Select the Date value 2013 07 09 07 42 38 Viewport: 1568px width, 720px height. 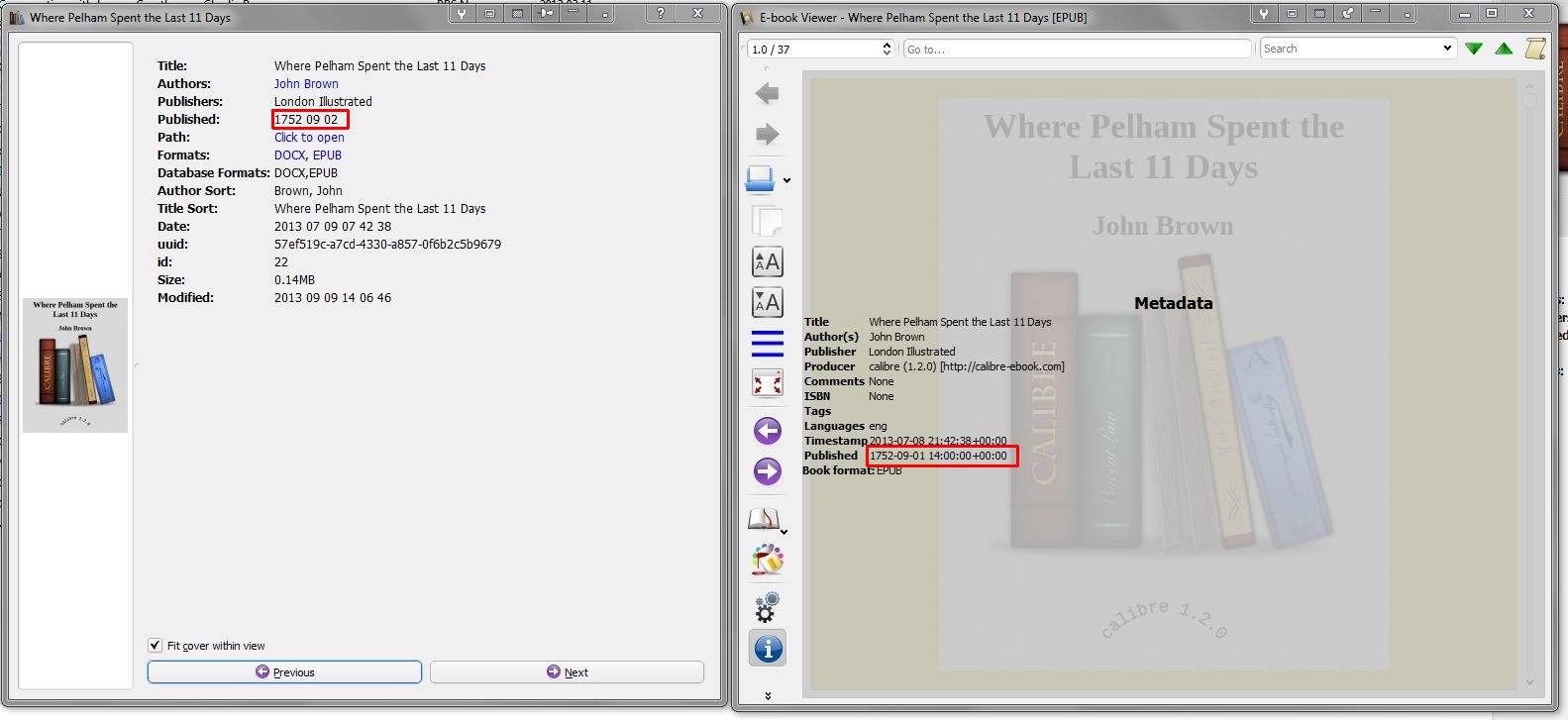click(333, 227)
